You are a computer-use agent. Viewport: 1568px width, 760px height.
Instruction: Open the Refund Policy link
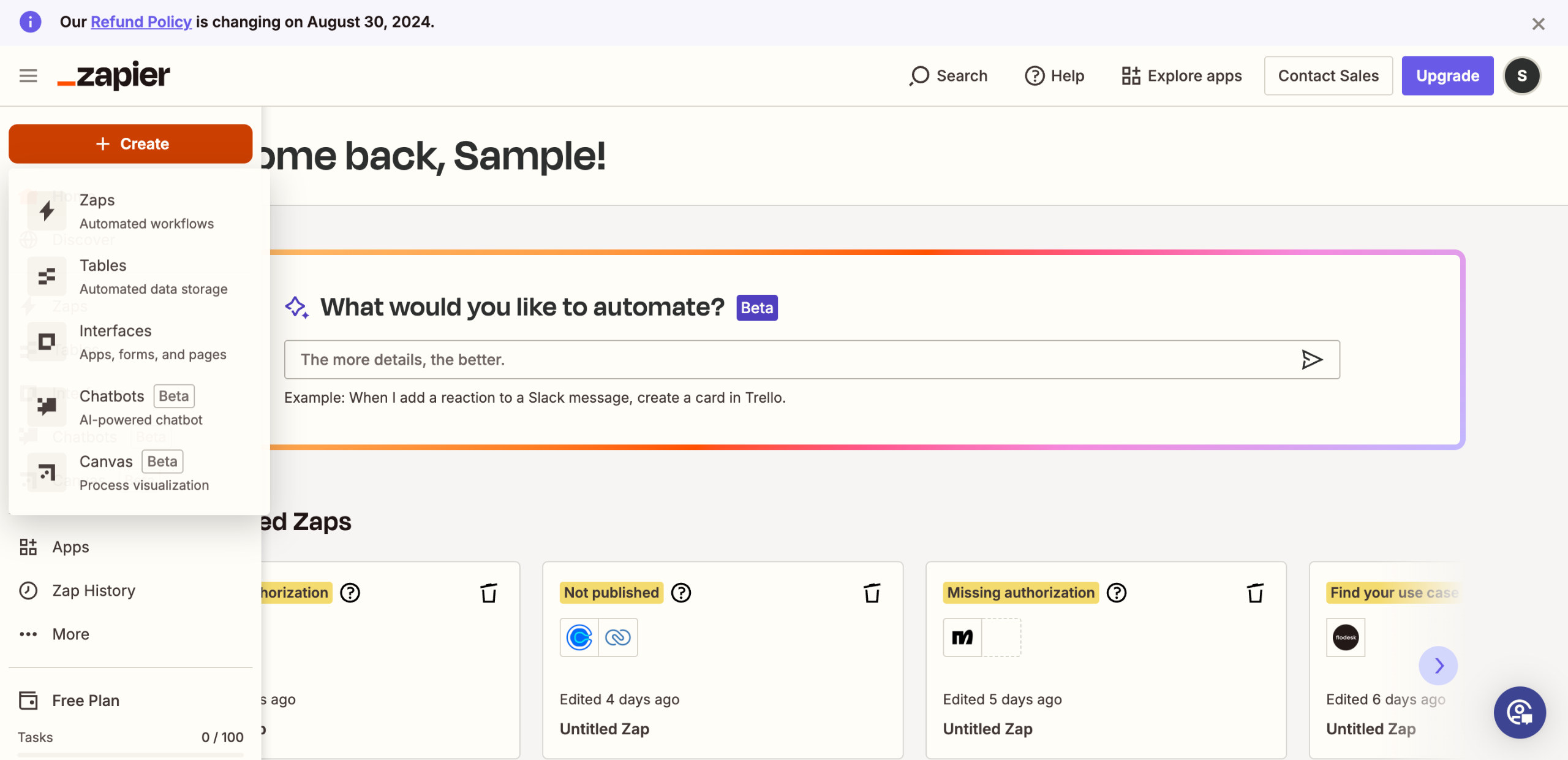(x=141, y=21)
